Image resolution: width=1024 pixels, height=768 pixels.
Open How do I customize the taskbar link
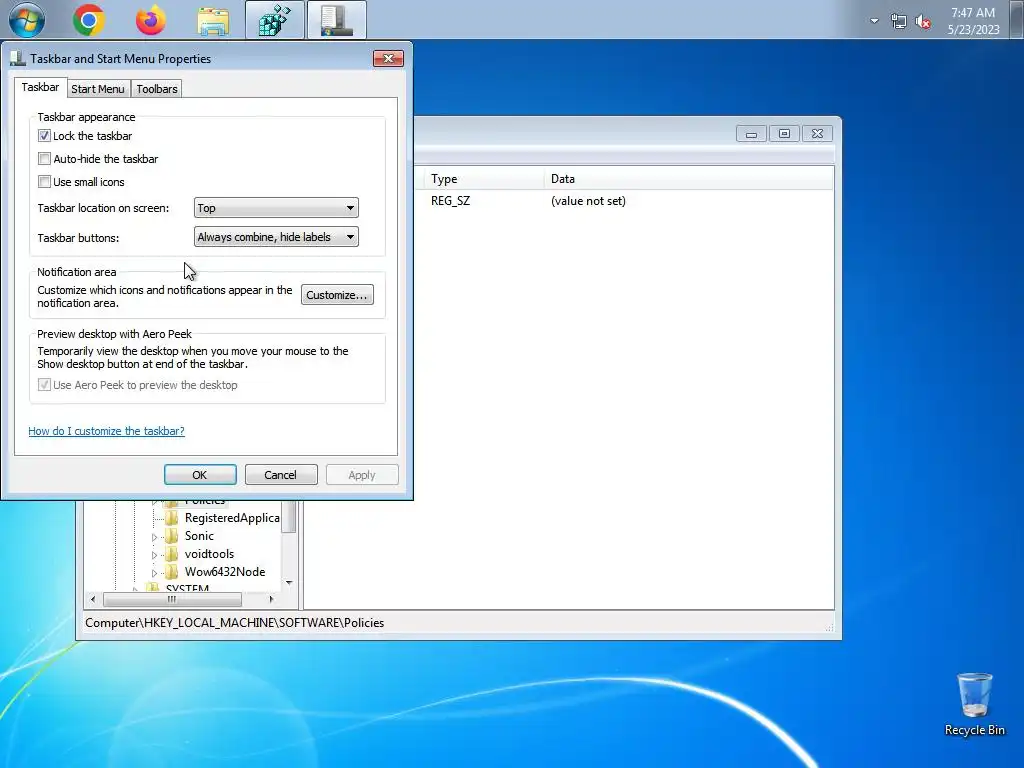pyautogui.click(x=106, y=431)
